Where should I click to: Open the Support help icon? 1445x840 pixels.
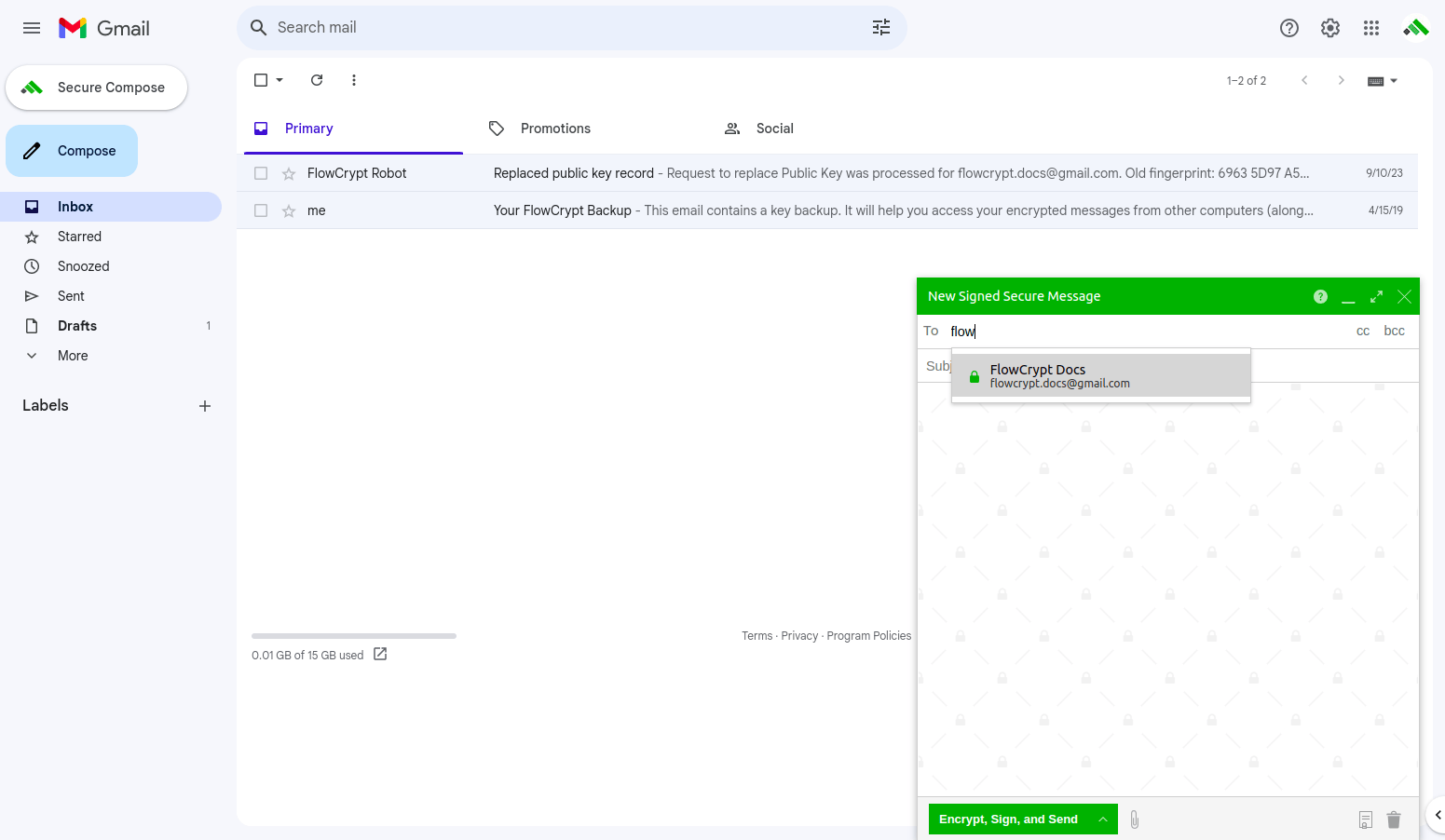pyautogui.click(x=1289, y=28)
